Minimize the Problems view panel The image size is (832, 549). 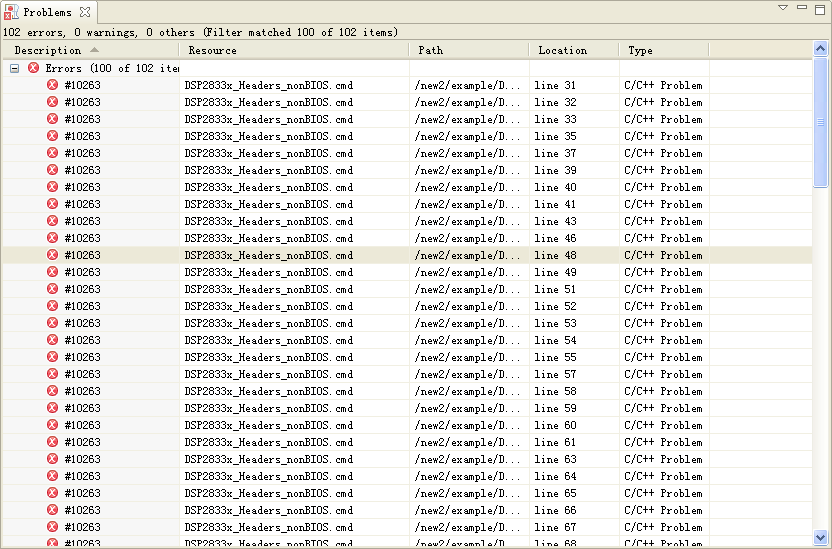(x=802, y=8)
